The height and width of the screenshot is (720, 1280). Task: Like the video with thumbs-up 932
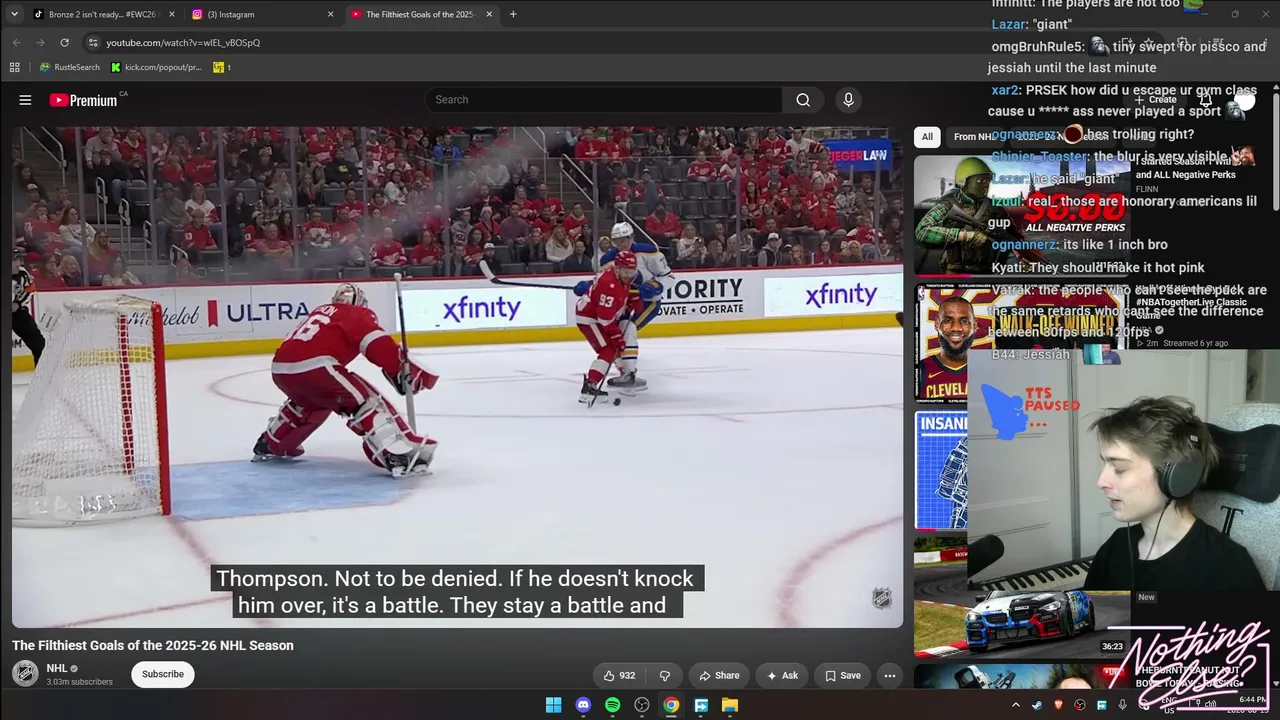click(619, 675)
